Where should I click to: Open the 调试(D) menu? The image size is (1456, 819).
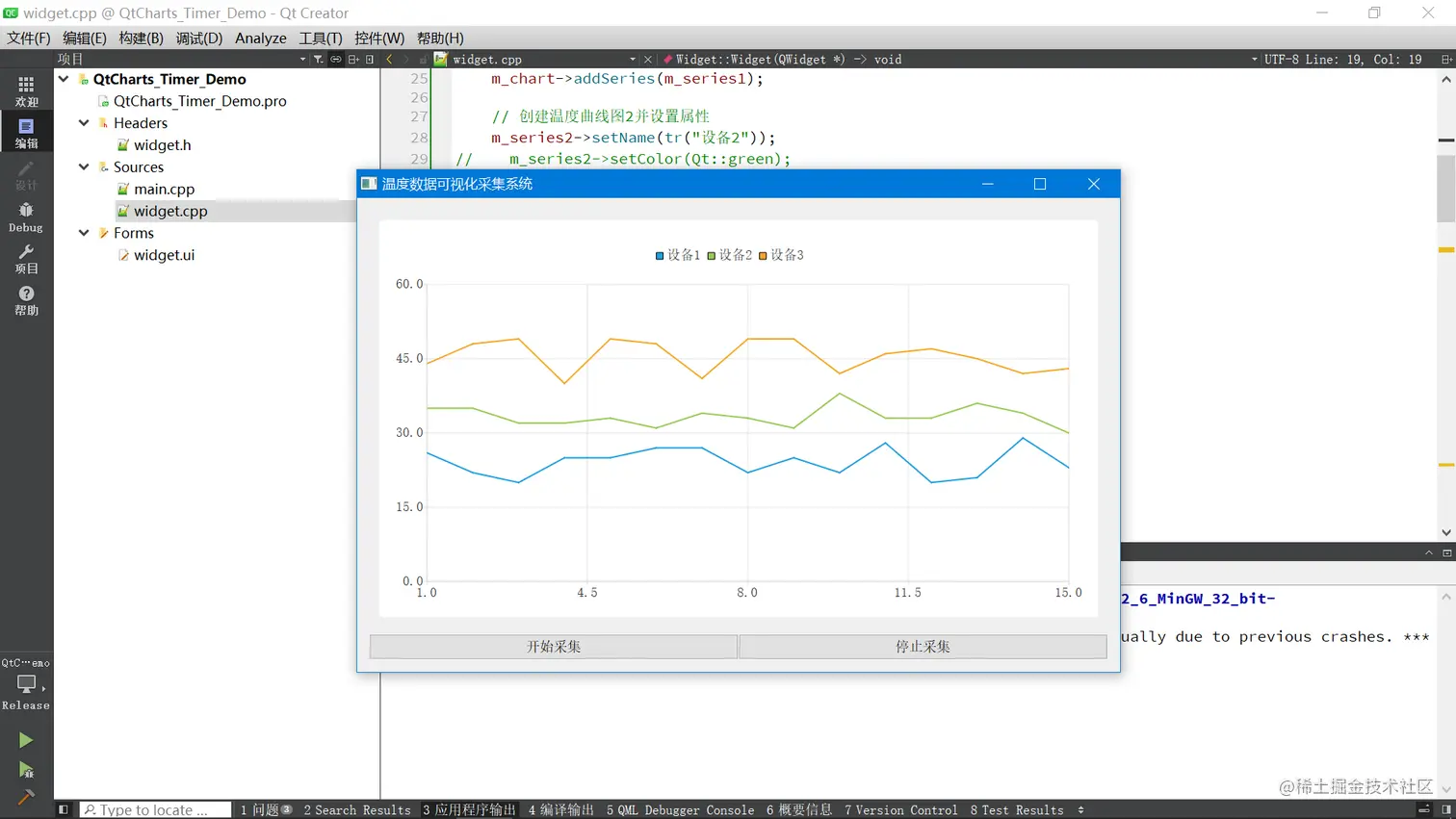(x=199, y=38)
